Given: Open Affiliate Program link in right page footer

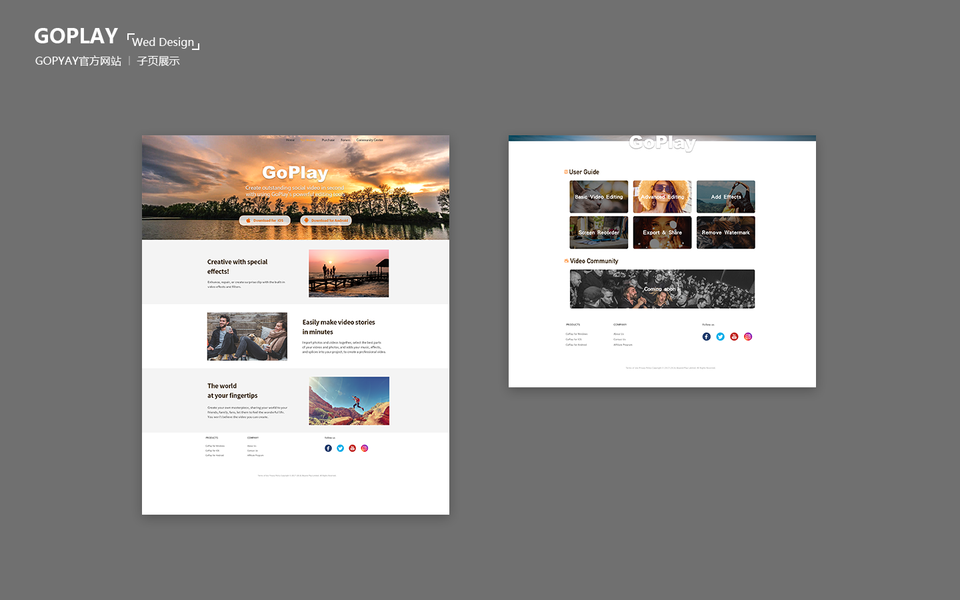Looking at the screenshot, I should tap(623, 345).
